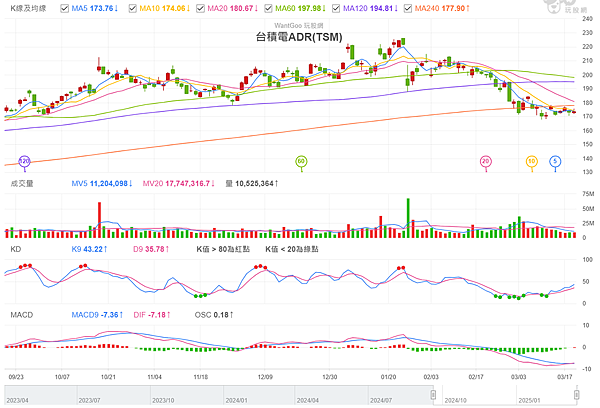
Task: Toggle the MA20 checkbox off
Action: click(200, 8)
